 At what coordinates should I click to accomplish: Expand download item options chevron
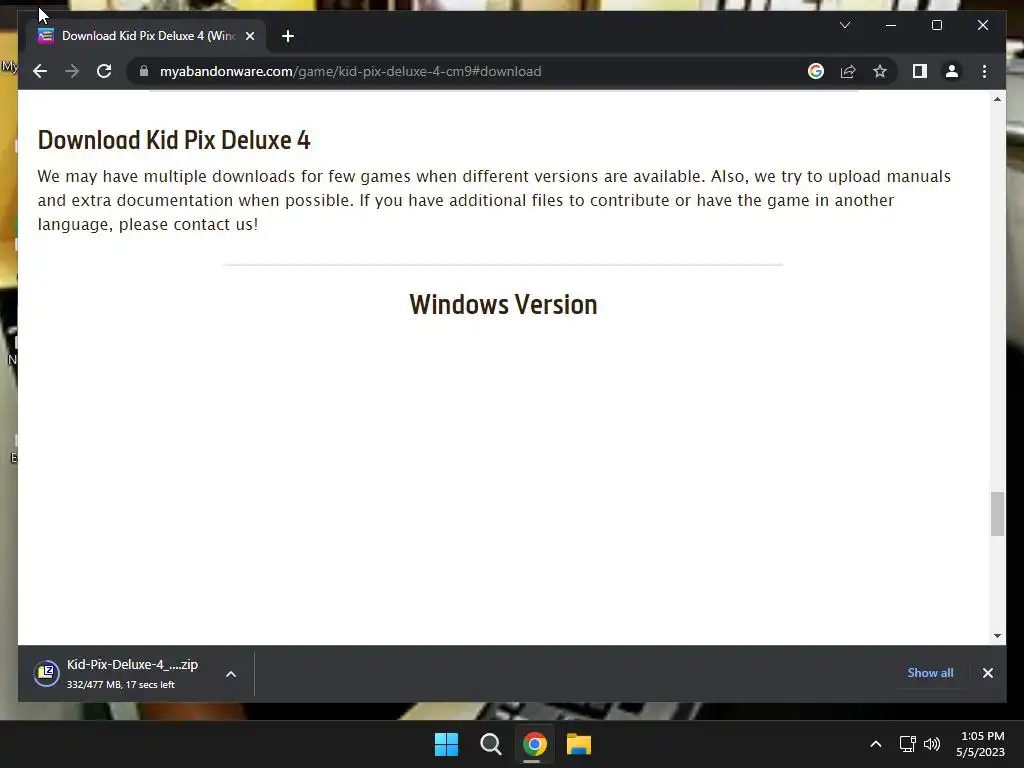tap(231, 673)
